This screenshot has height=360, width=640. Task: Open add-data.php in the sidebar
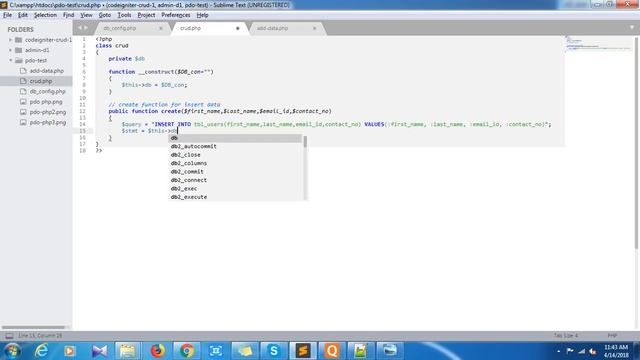47,71
